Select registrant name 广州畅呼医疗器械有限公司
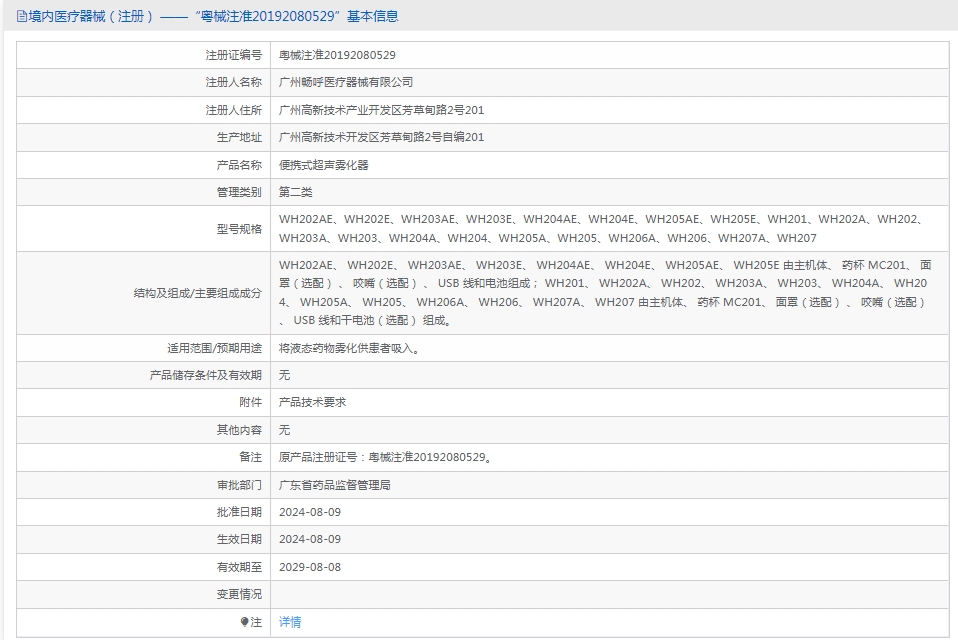This screenshot has height=640, width=958. [346, 82]
